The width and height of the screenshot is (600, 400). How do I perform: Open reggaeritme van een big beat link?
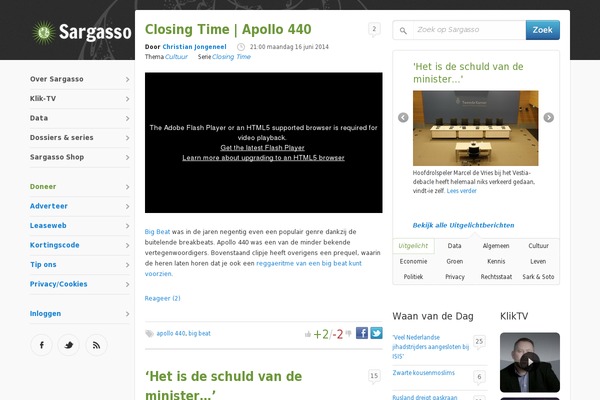pyautogui.click(x=309, y=263)
